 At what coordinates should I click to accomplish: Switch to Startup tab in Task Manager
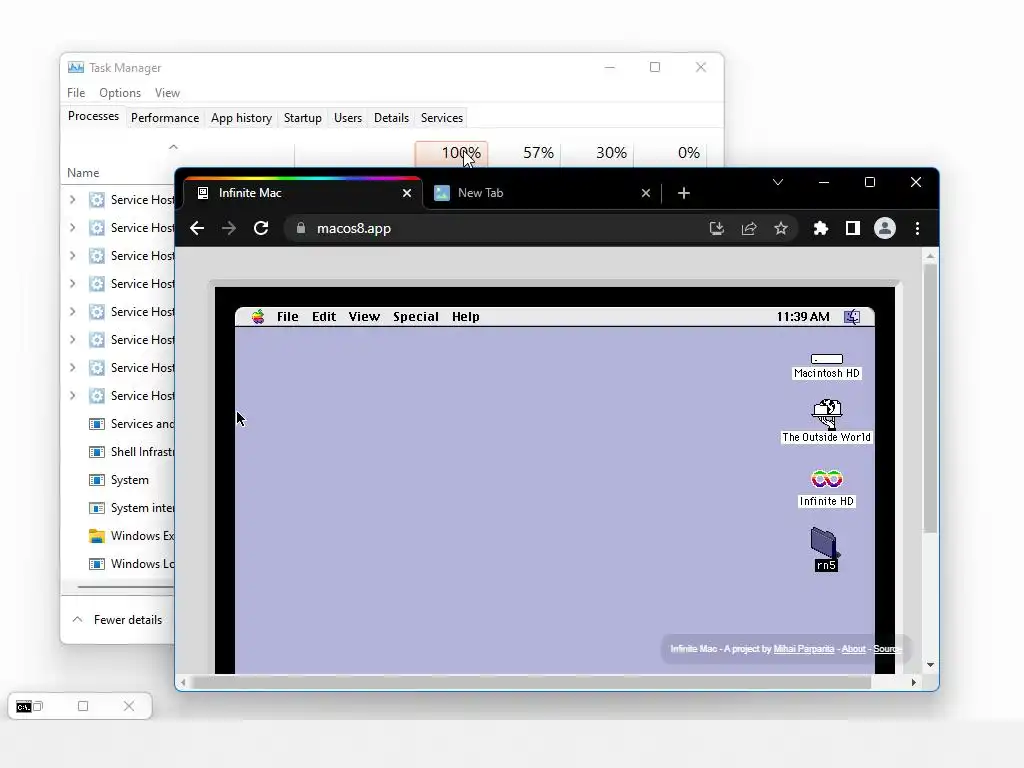click(x=302, y=118)
